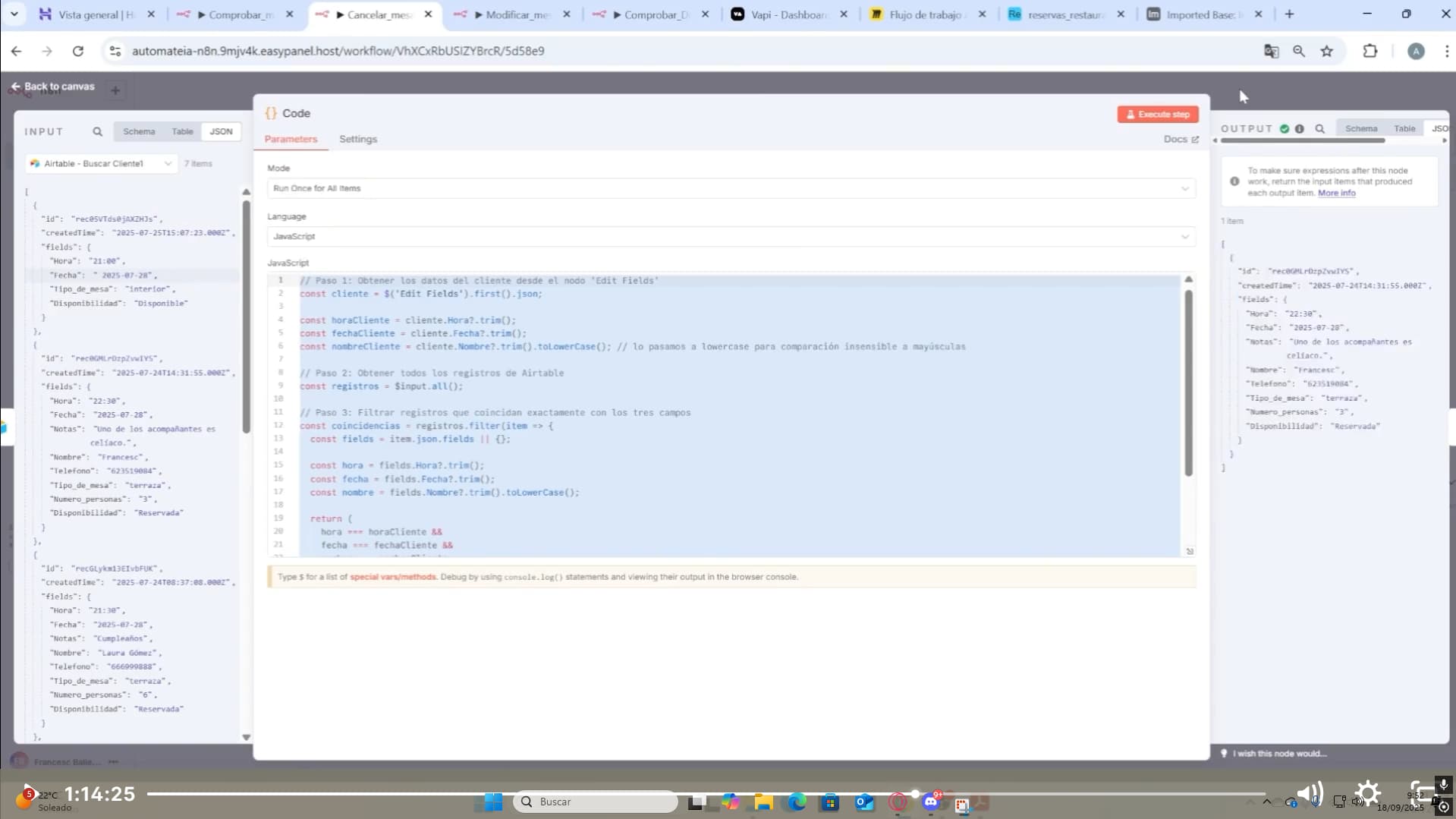The image size is (1456, 819).
Task: Switch INPUT view to Schema
Action: pos(139,131)
